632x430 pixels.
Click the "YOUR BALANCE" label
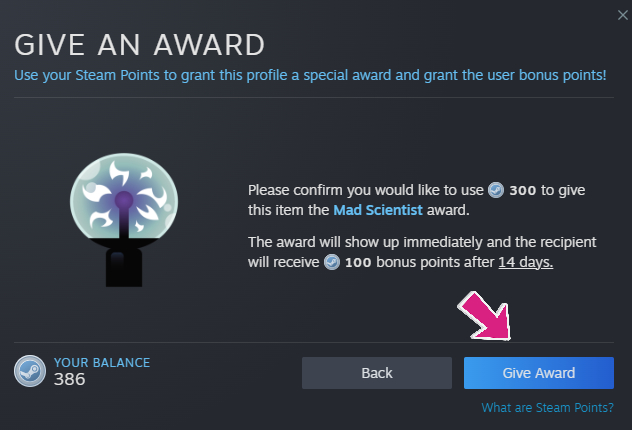coord(101,362)
